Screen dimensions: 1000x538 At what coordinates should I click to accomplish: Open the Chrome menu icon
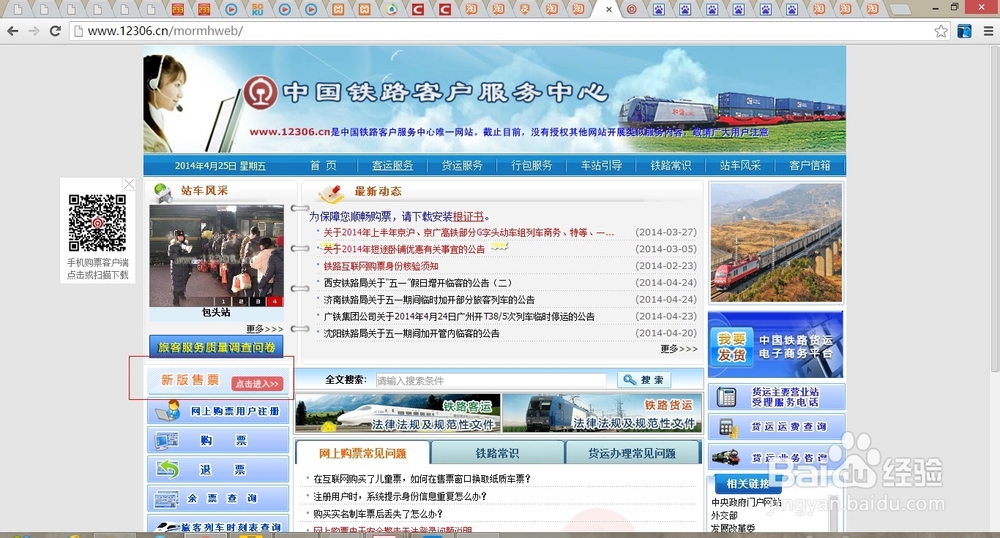989,31
